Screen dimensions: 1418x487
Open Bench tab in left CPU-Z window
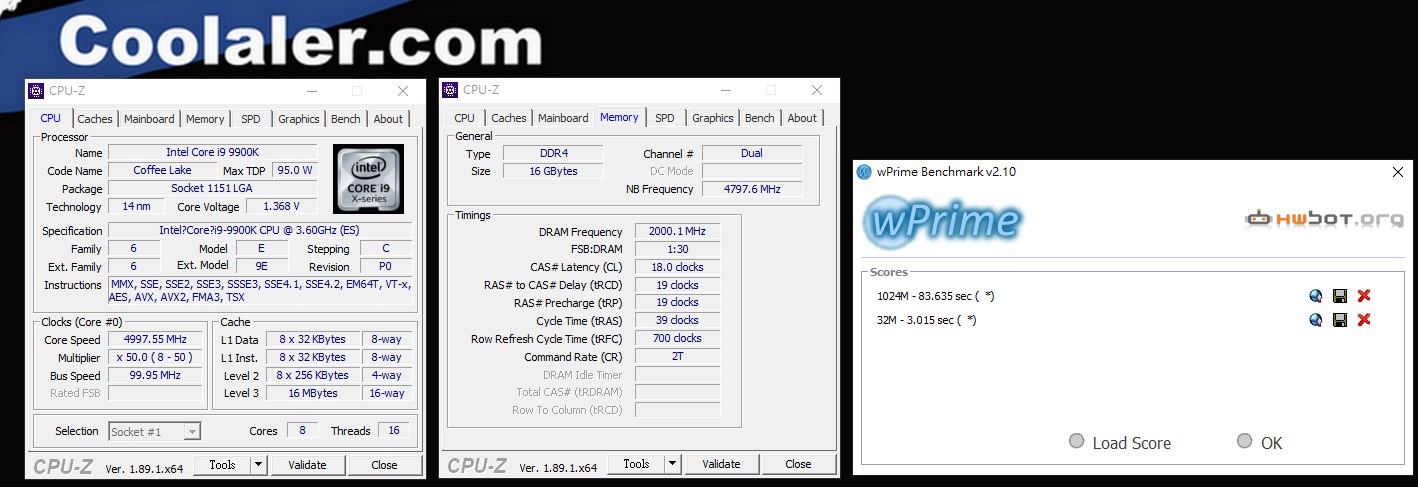pyautogui.click(x=346, y=119)
